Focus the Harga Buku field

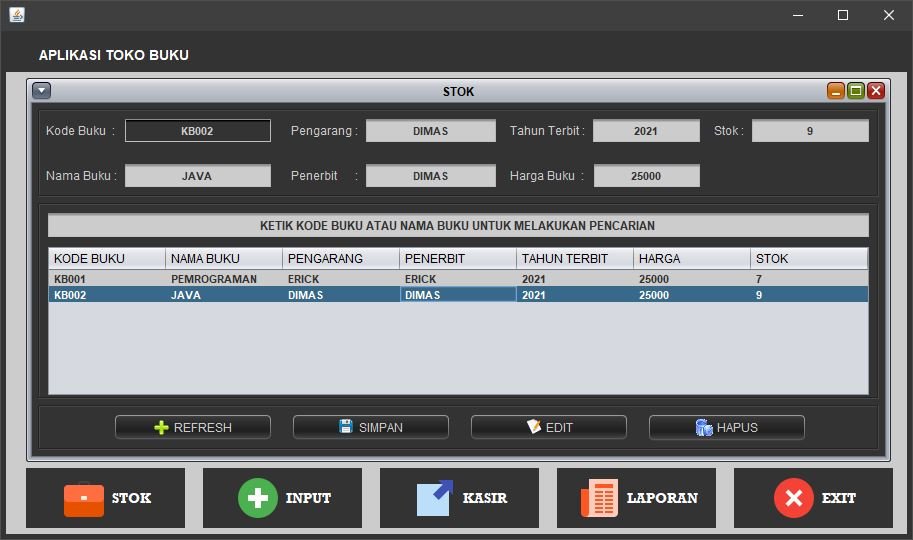(x=646, y=176)
